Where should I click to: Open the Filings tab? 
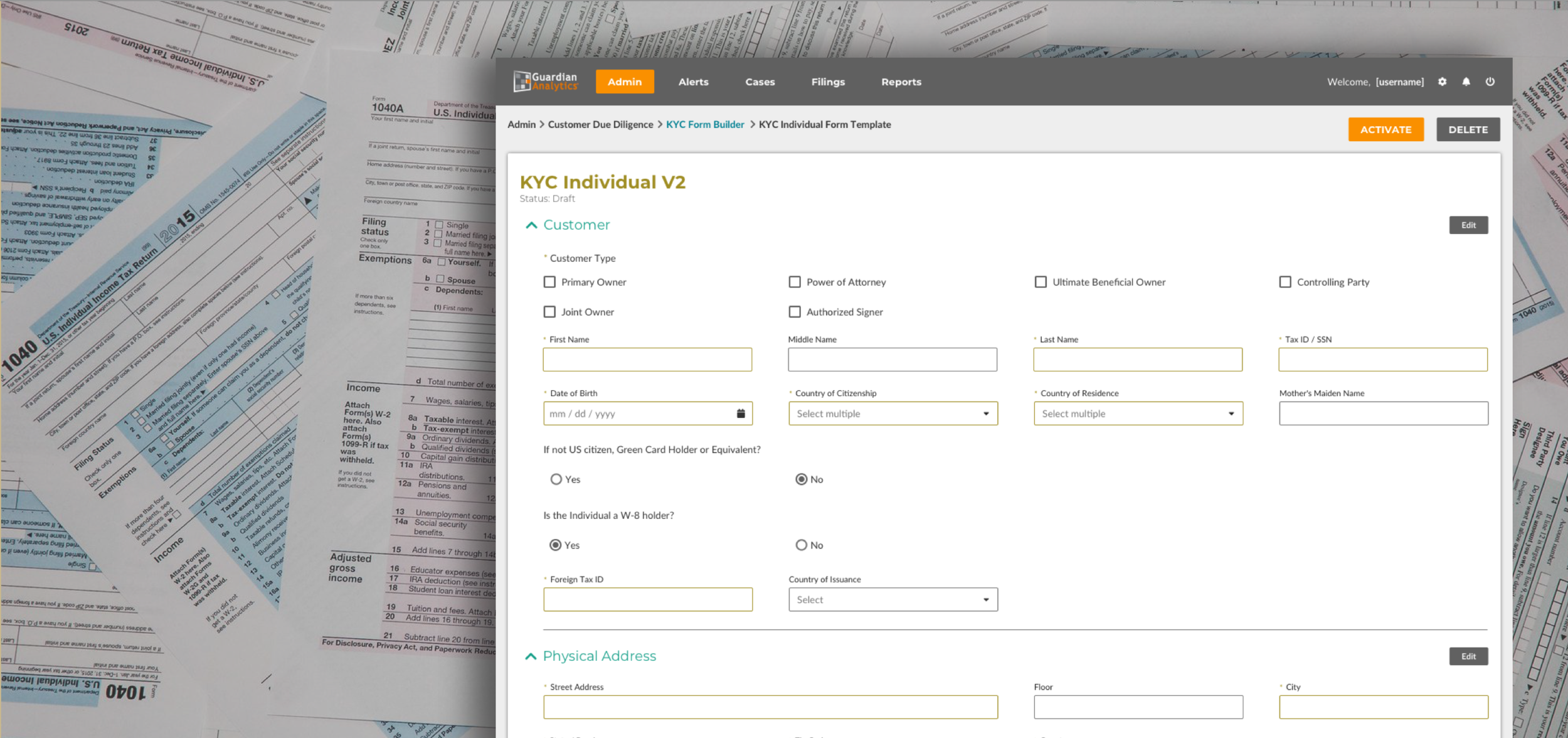[x=828, y=82]
